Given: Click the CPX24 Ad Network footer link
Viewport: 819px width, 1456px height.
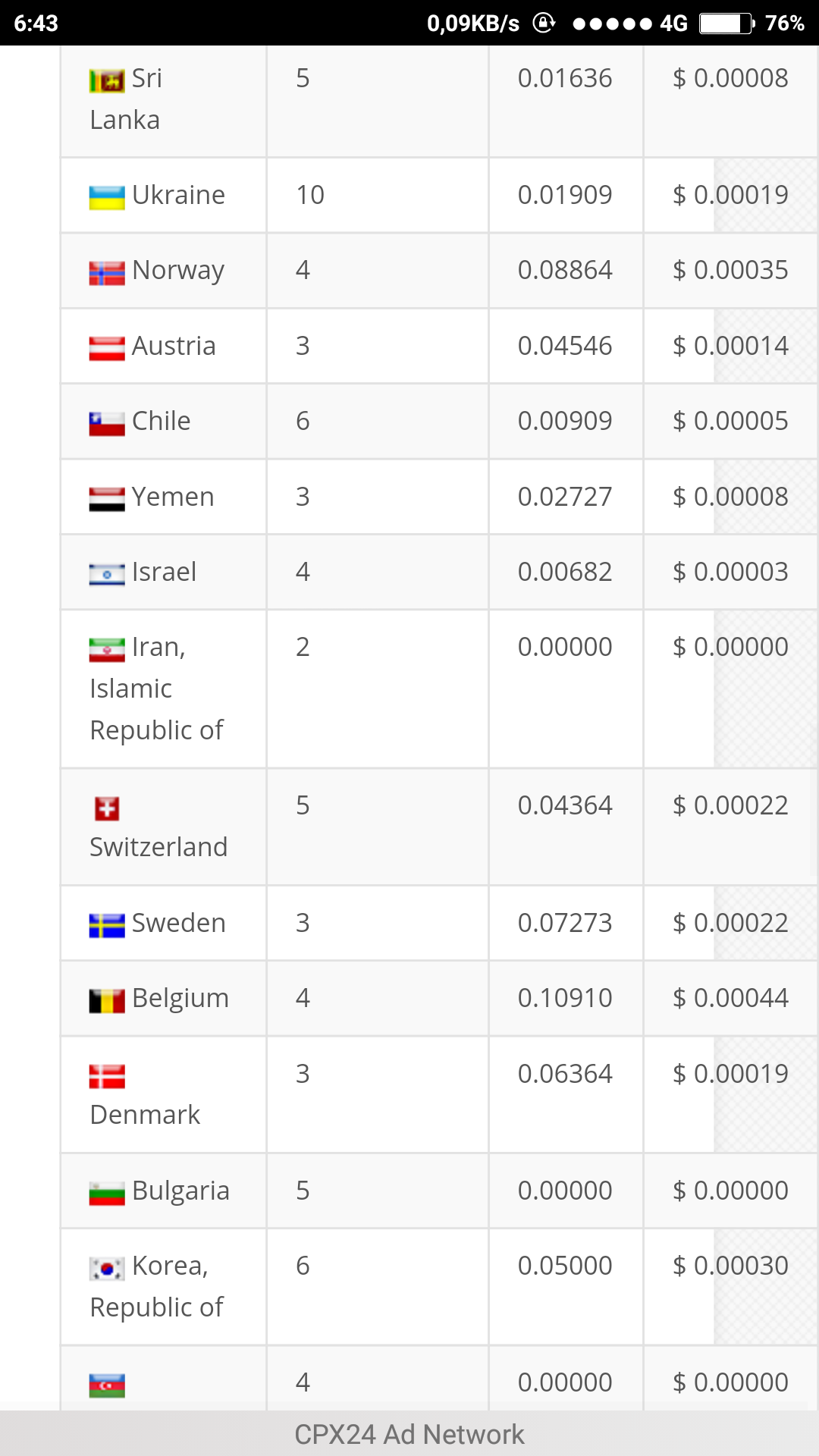Looking at the screenshot, I should click(x=409, y=1434).
